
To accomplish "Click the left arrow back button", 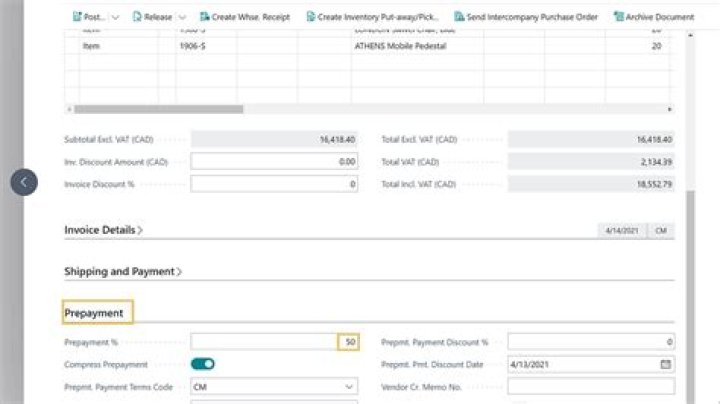I will (25, 182).
